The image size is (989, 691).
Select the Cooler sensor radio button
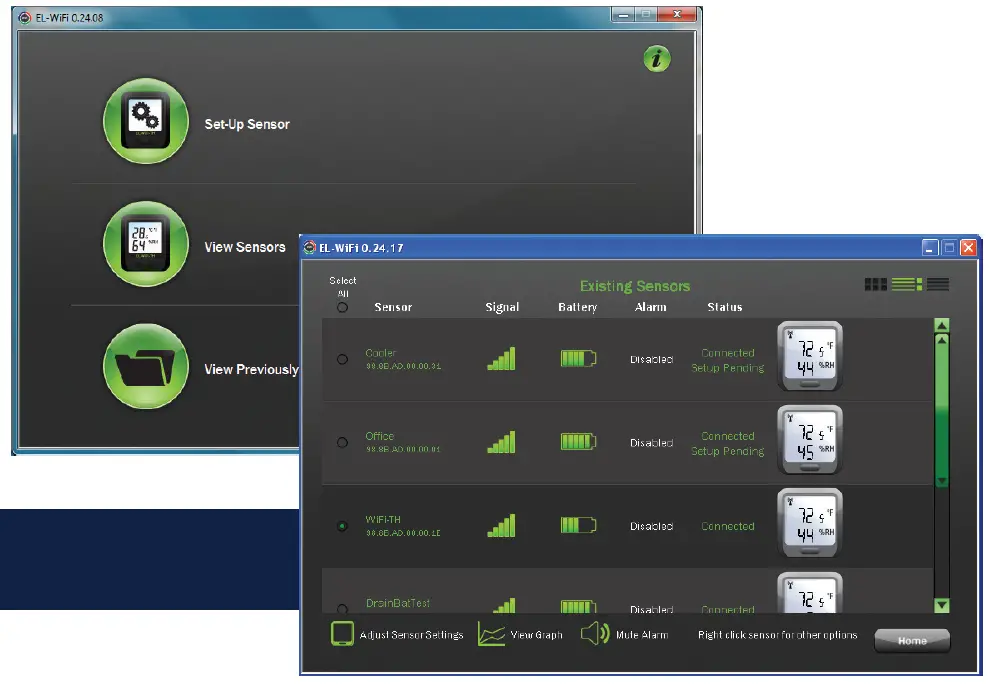pyautogui.click(x=342, y=359)
